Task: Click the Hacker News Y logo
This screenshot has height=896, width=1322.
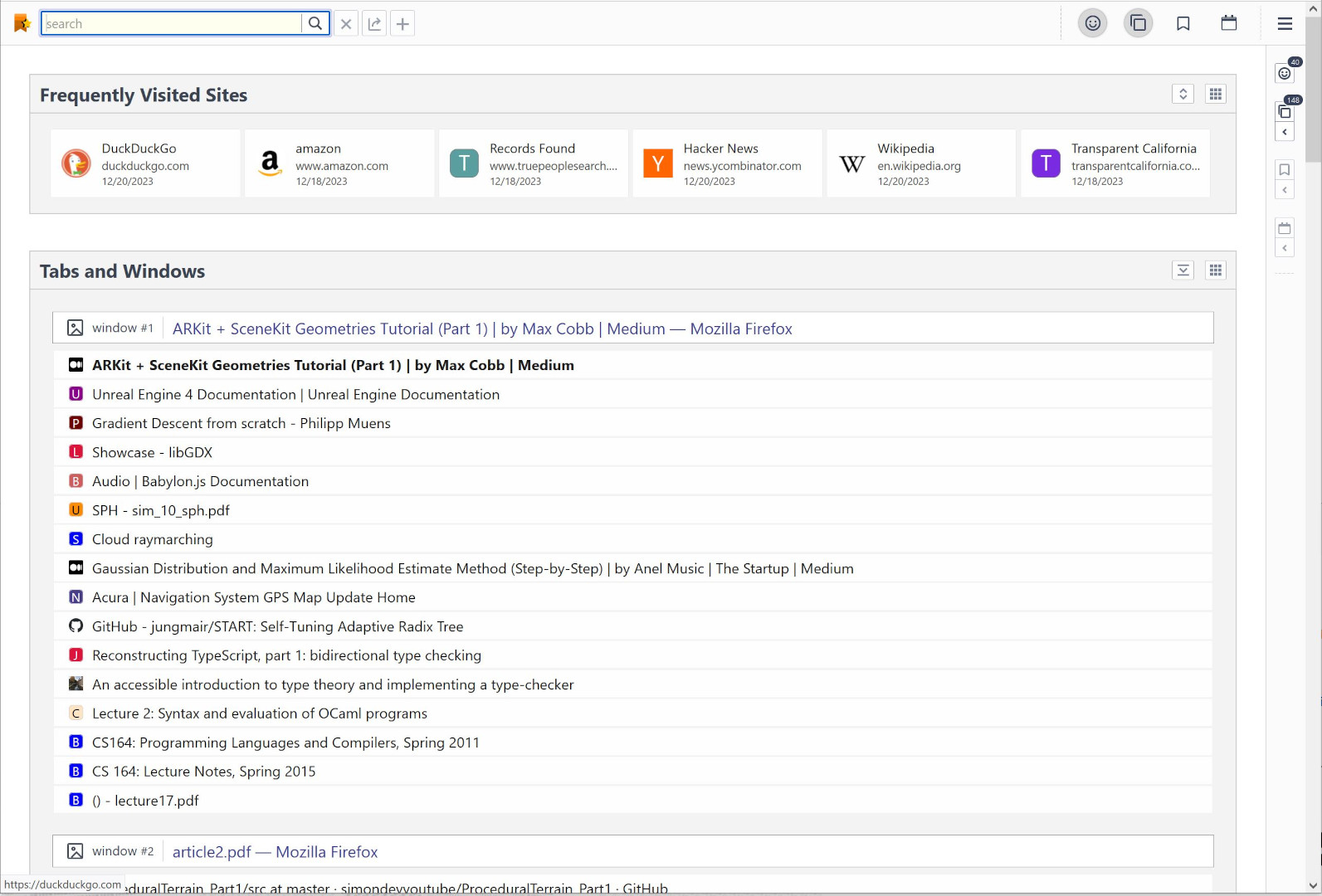Action: pyautogui.click(x=658, y=163)
